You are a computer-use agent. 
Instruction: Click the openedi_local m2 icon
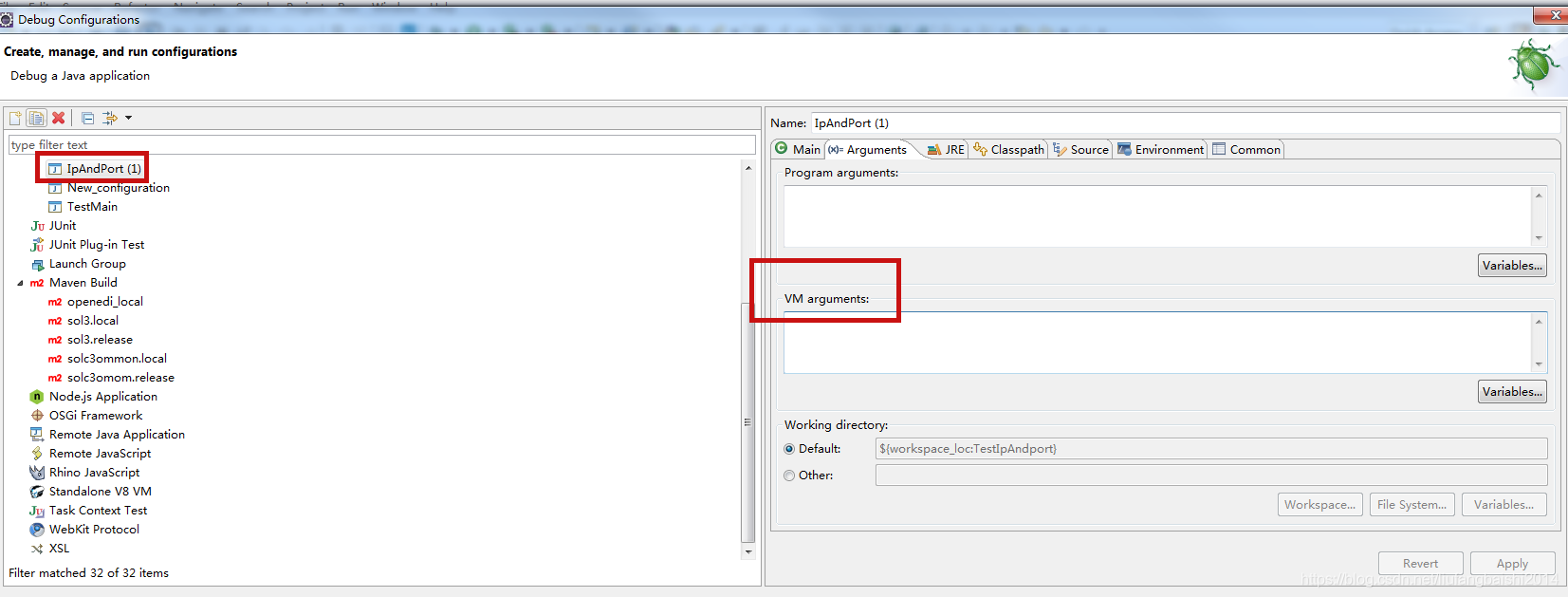point(55,302)
